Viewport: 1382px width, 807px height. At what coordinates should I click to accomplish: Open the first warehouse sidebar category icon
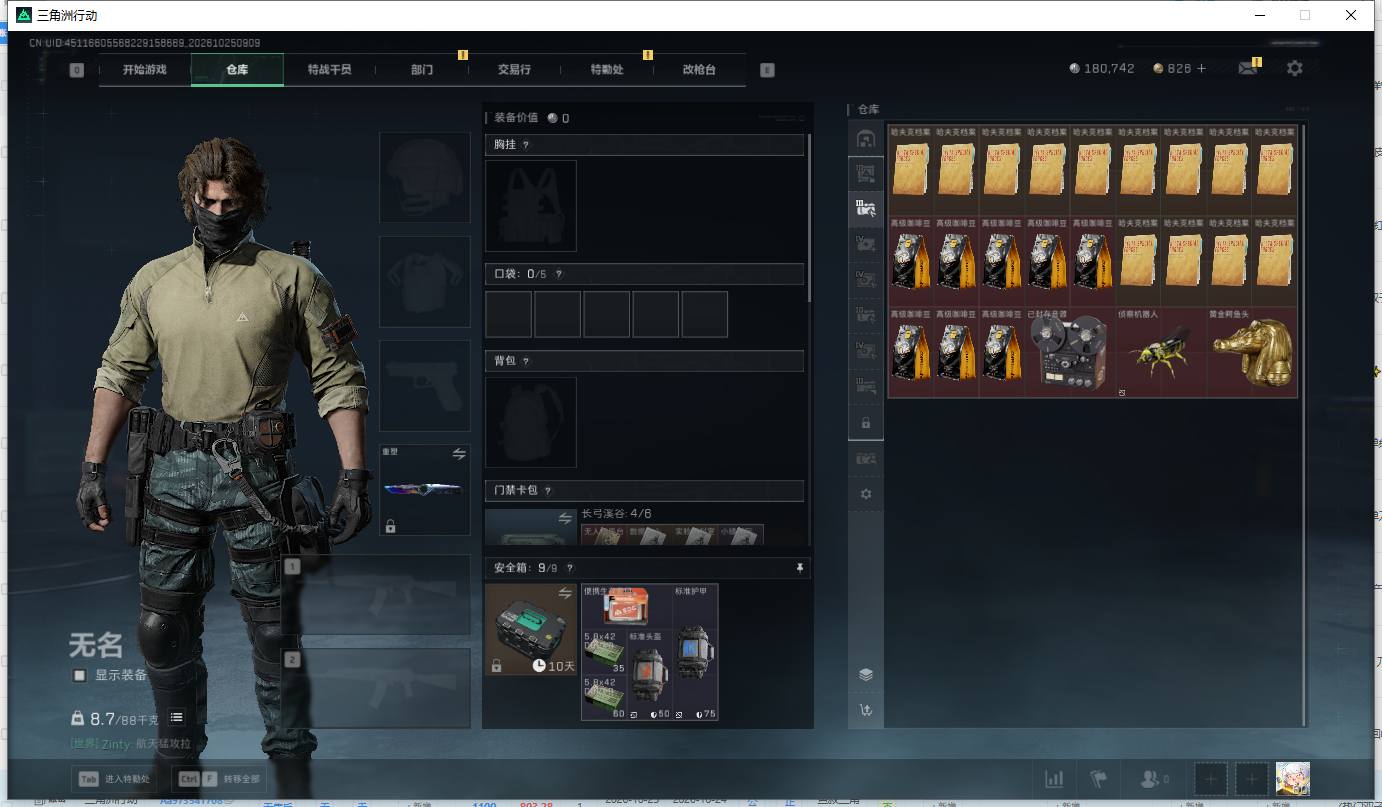(x=866, y=139)
